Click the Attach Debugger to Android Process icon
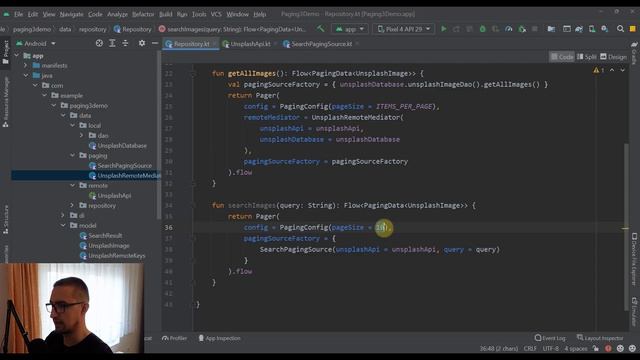Image resolution: width=640 pixels, height=360 pixels. click(x=522, y=29)
